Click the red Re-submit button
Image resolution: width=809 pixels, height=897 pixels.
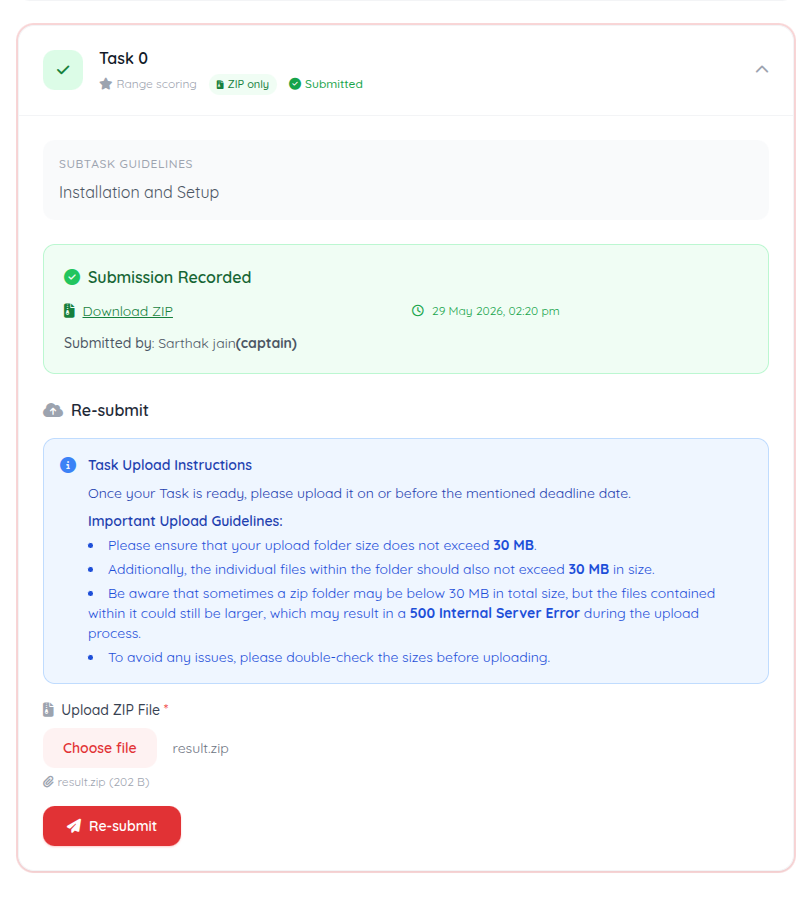click(x=112, y=826)
